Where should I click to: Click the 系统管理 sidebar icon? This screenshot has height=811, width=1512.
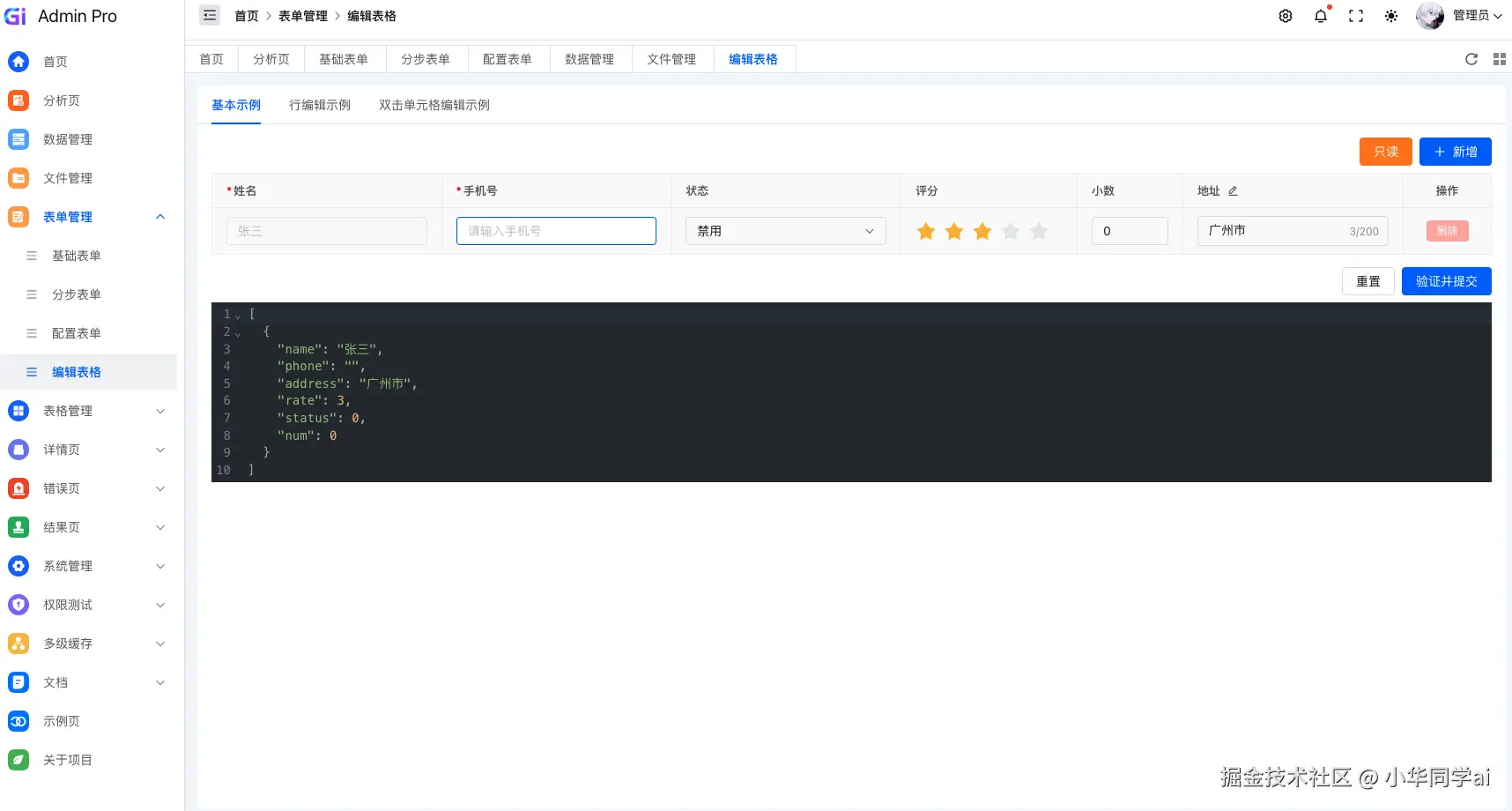19,566
